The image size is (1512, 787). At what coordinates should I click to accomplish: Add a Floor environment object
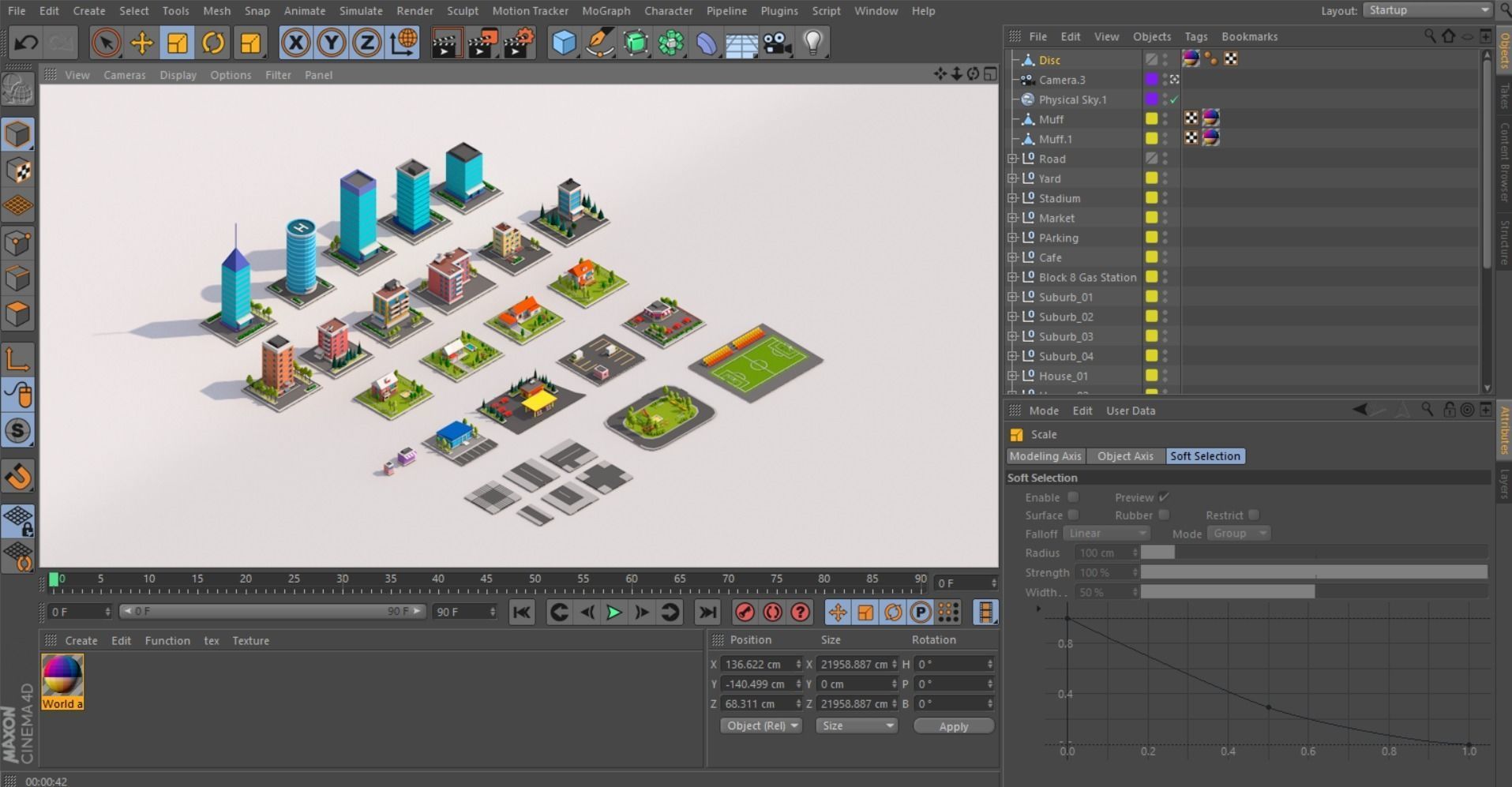(741, 43)
